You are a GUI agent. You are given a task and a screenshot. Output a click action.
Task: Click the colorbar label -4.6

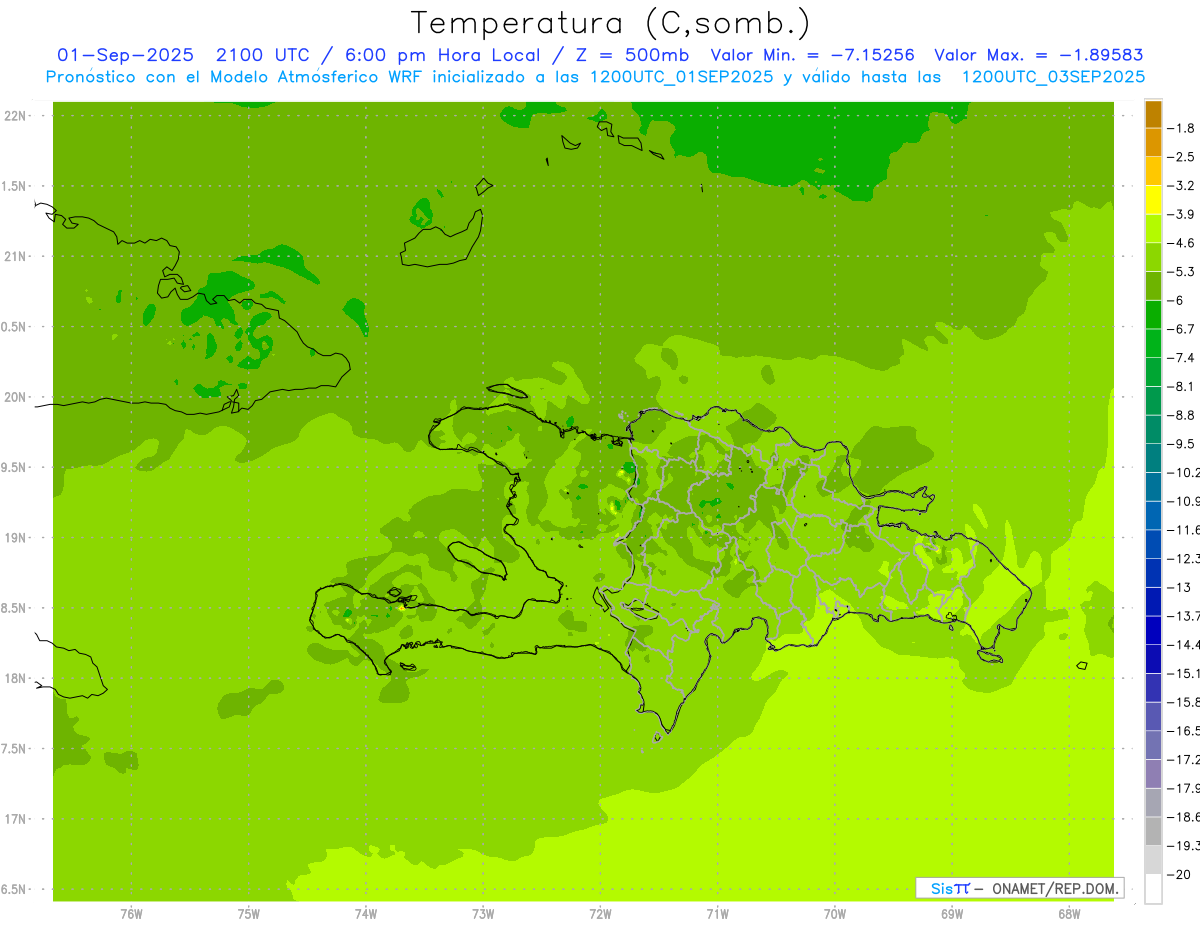[1183, 243]
